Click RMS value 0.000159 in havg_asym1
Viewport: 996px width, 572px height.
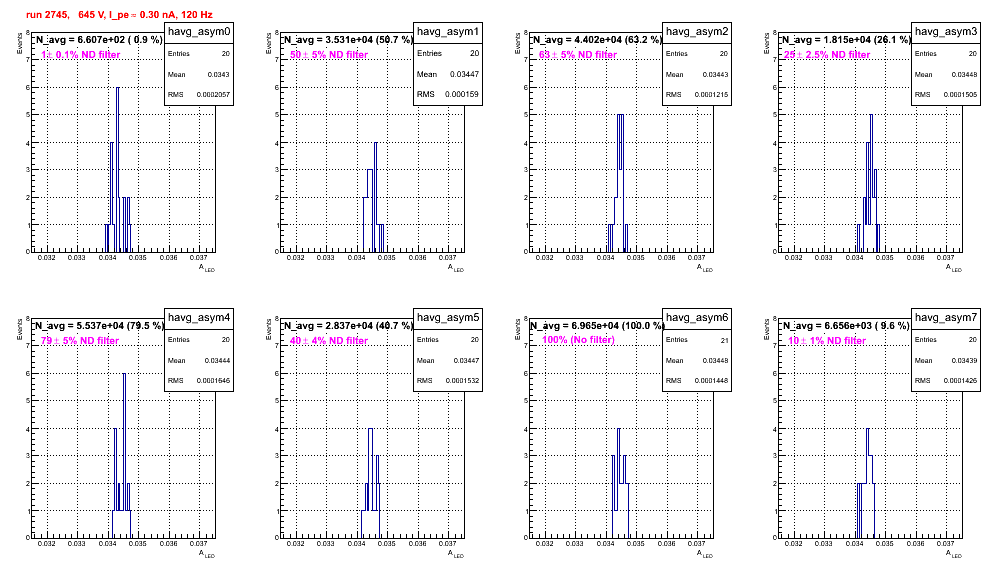click(x=464, y=94)
